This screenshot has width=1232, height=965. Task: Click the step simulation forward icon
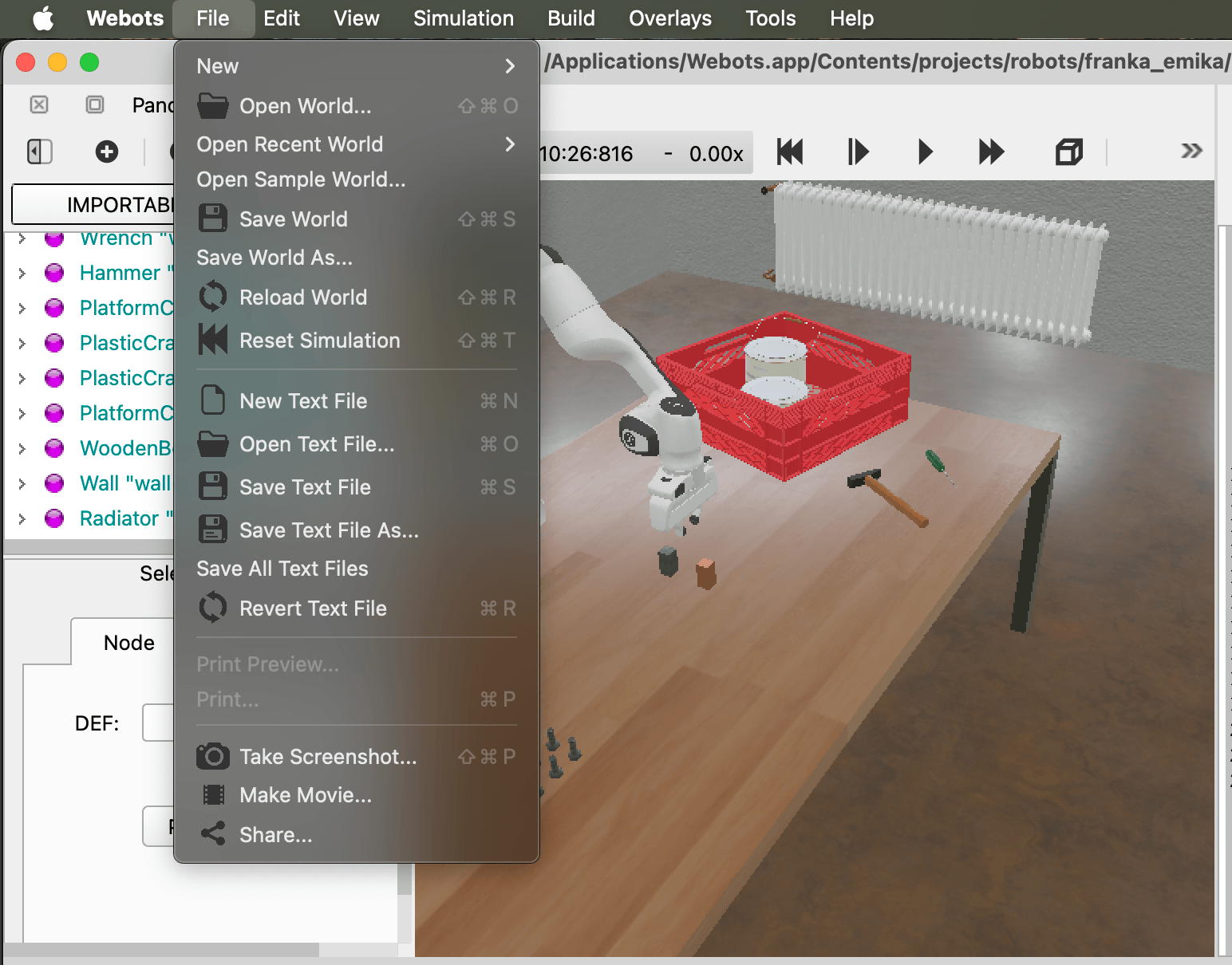857,152
